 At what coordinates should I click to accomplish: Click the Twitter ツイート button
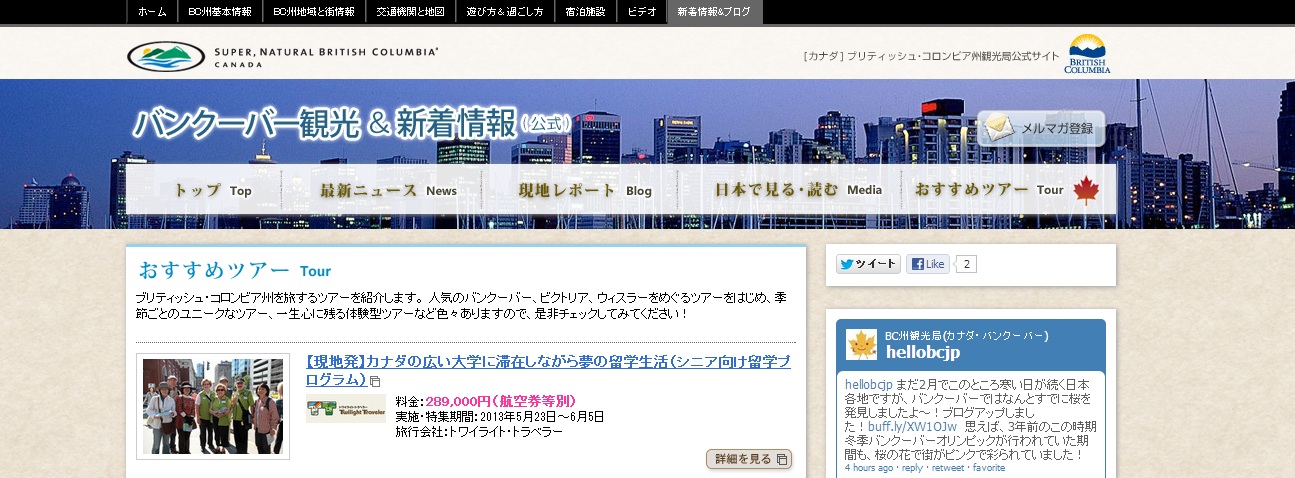coord(868,264)
